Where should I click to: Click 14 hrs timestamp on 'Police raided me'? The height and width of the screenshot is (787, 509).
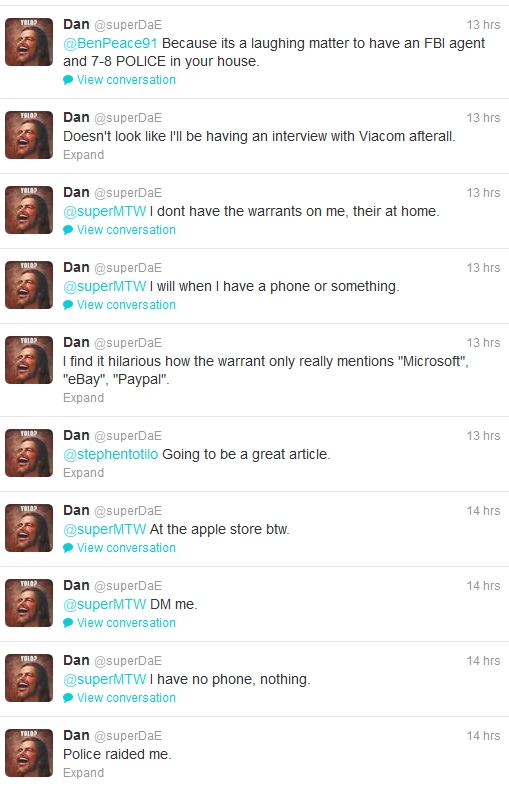pos(483,736)
